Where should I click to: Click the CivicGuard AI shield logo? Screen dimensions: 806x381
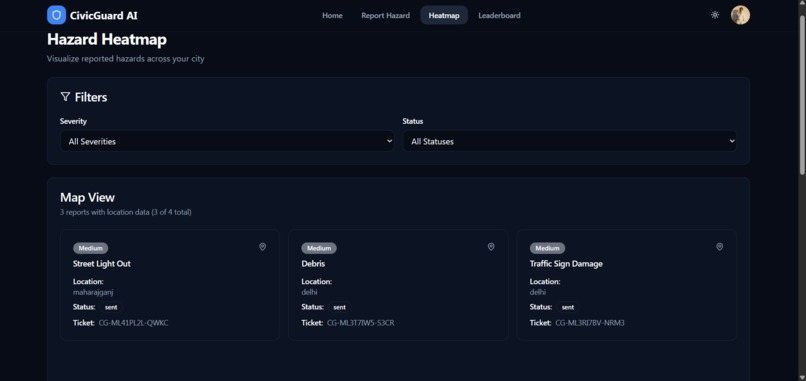57,15
